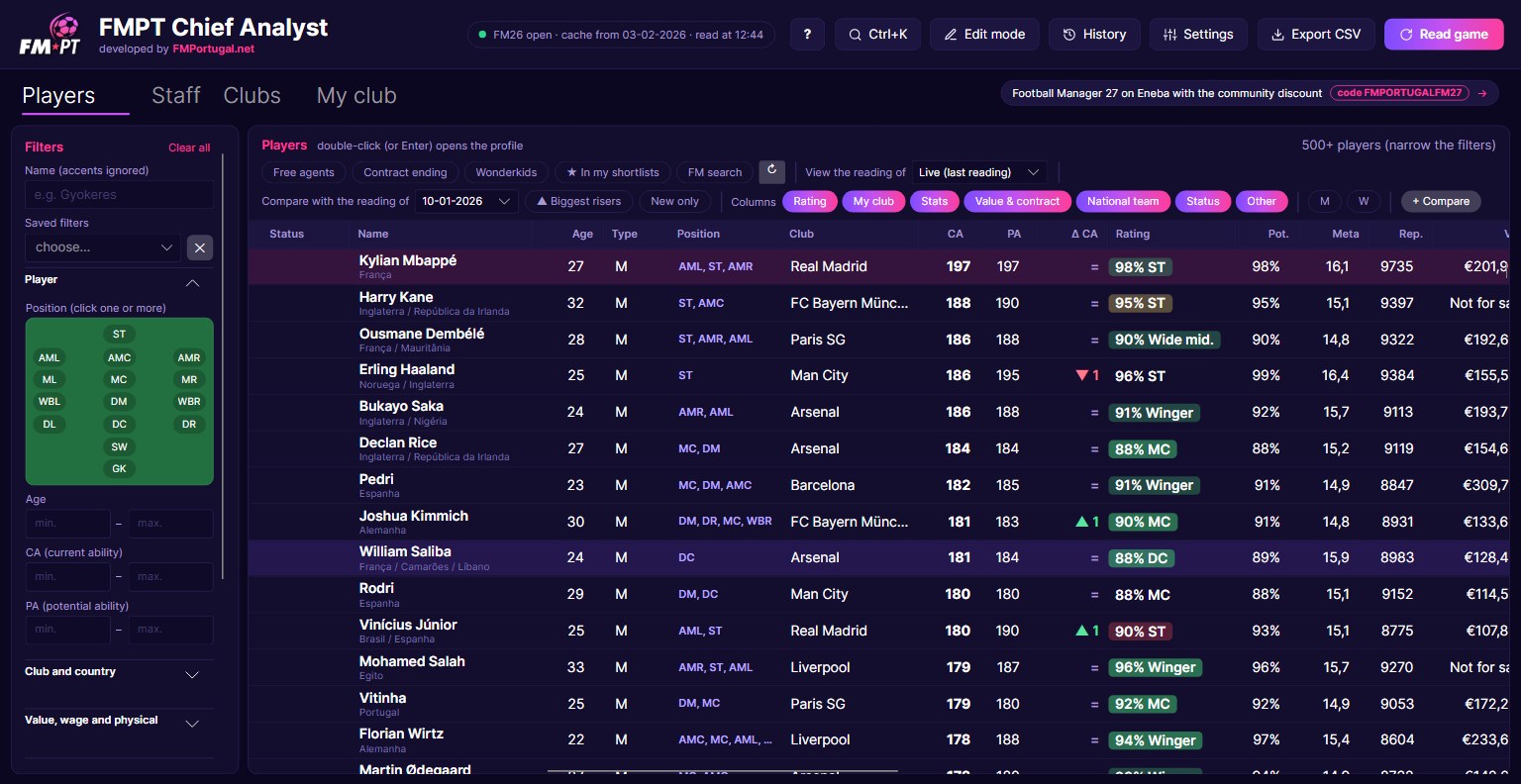1521x784 pixels.
Task: Toggle the AML position filter
Action: [50, 358]
